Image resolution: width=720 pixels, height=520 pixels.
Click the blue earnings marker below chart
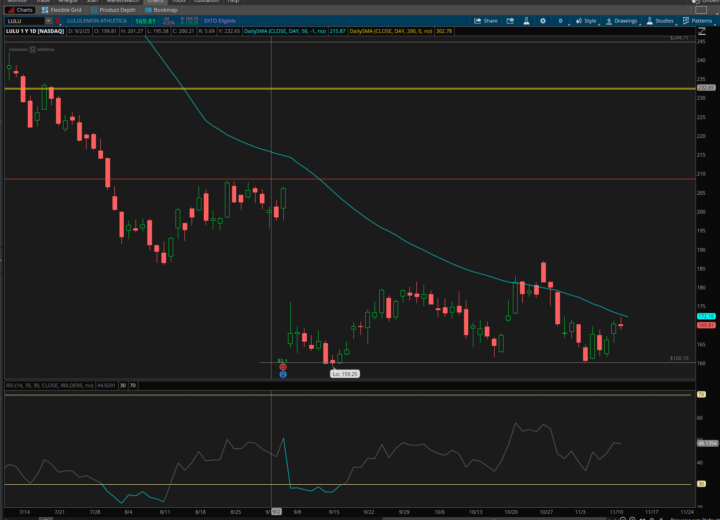click(x=283, y=374)
